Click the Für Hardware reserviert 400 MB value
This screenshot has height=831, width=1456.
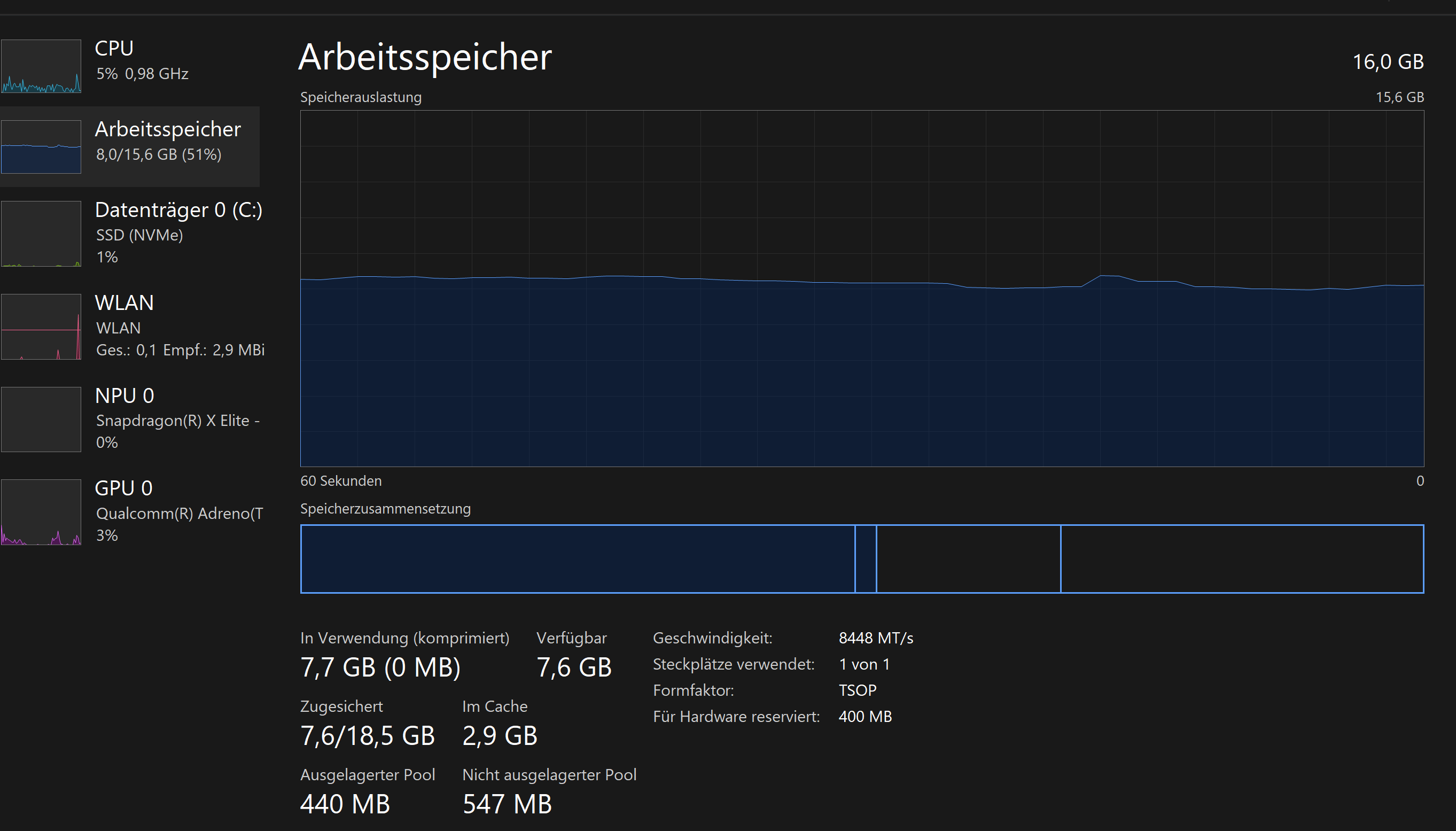(865, 717)
